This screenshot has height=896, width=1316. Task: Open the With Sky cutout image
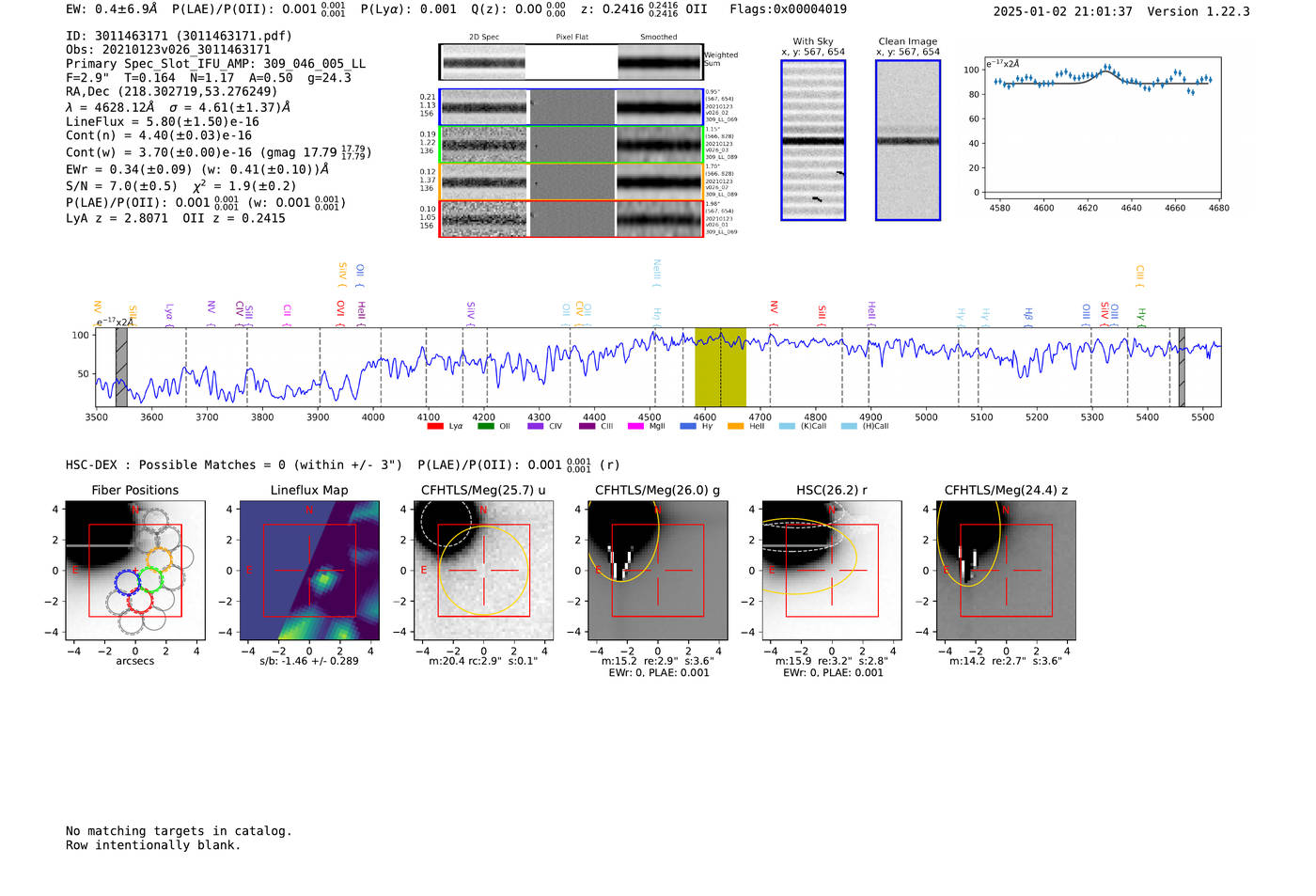813,140
